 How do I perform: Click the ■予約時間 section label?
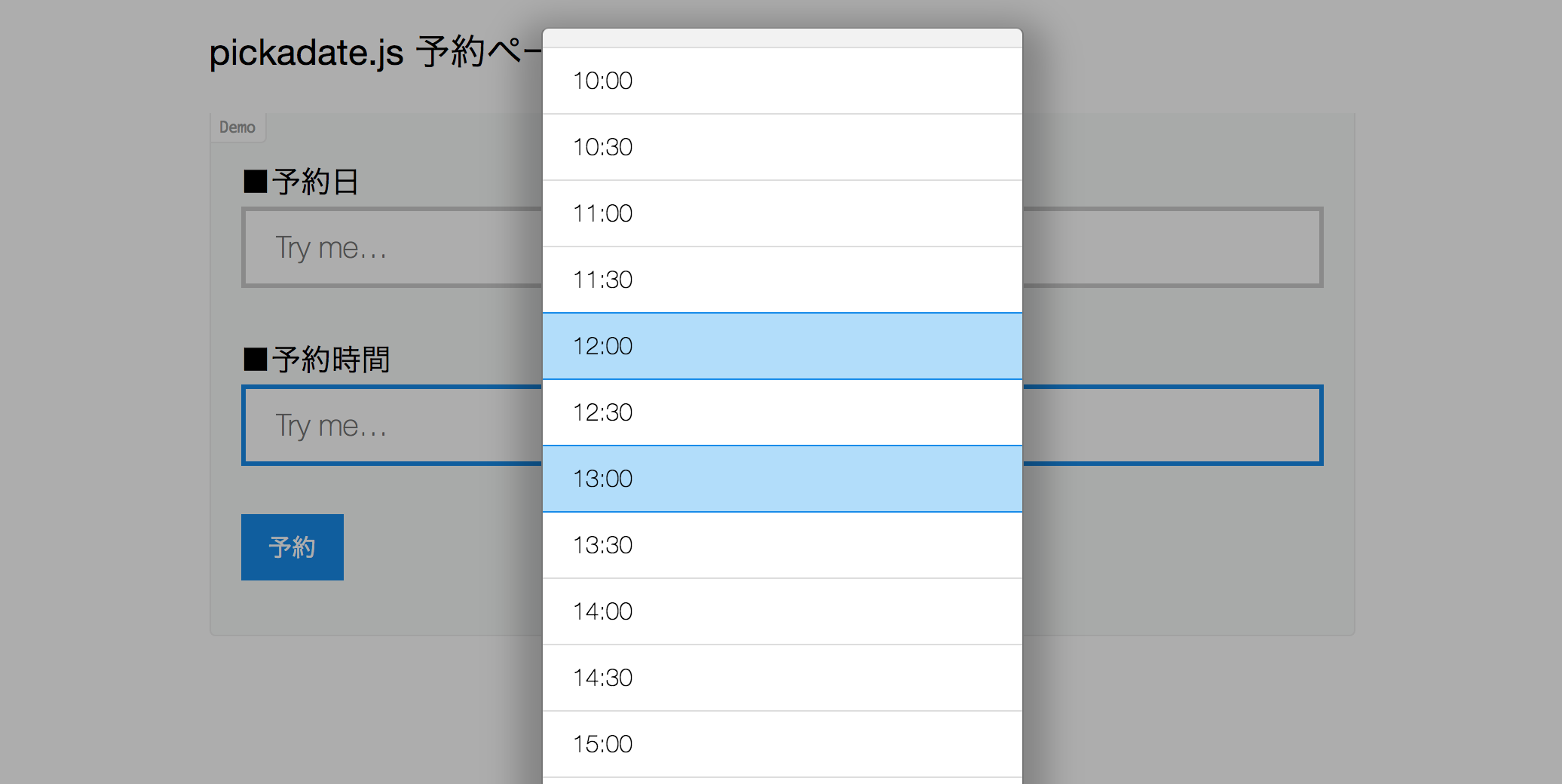pos(315,360)
